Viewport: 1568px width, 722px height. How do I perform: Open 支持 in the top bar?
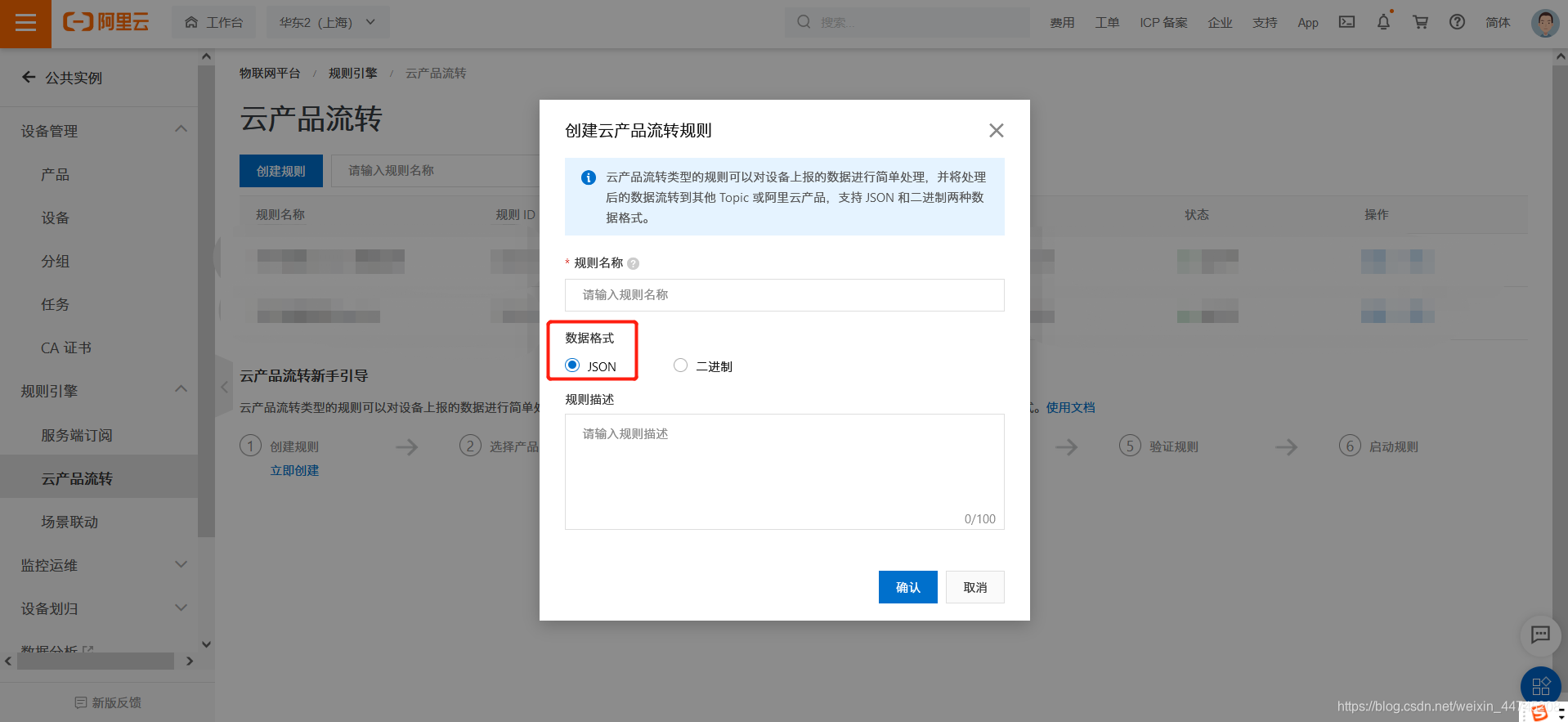(1265, 22)
